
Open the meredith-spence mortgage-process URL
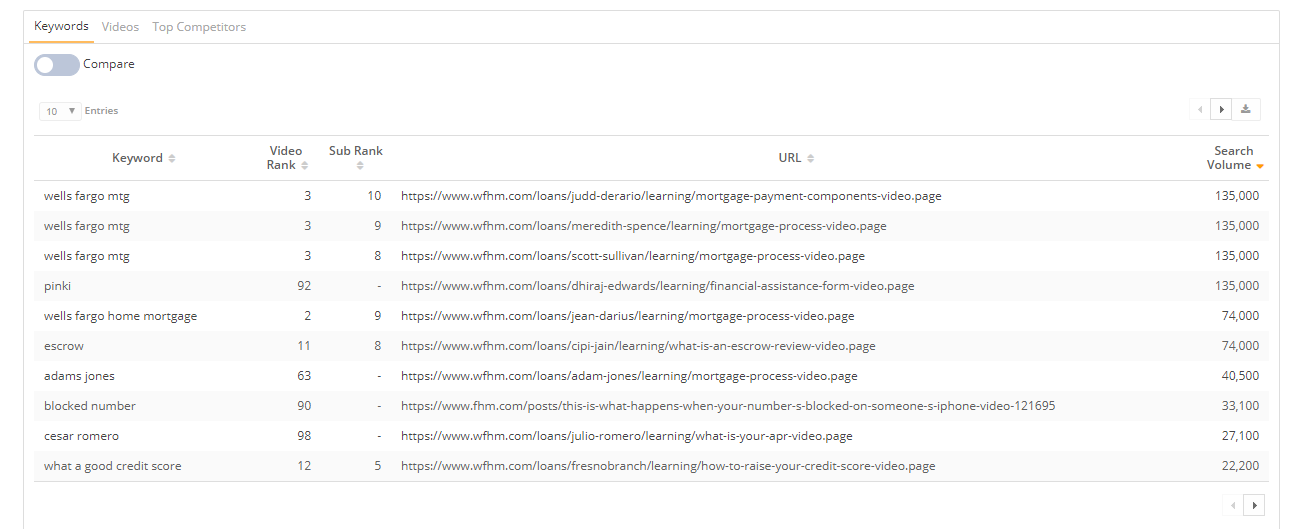coord(644,226)
